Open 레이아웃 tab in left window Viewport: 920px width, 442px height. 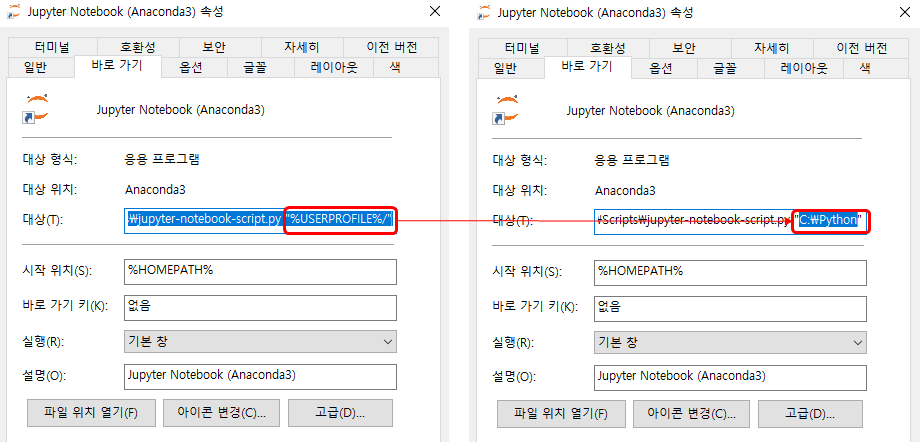(334, 68)
